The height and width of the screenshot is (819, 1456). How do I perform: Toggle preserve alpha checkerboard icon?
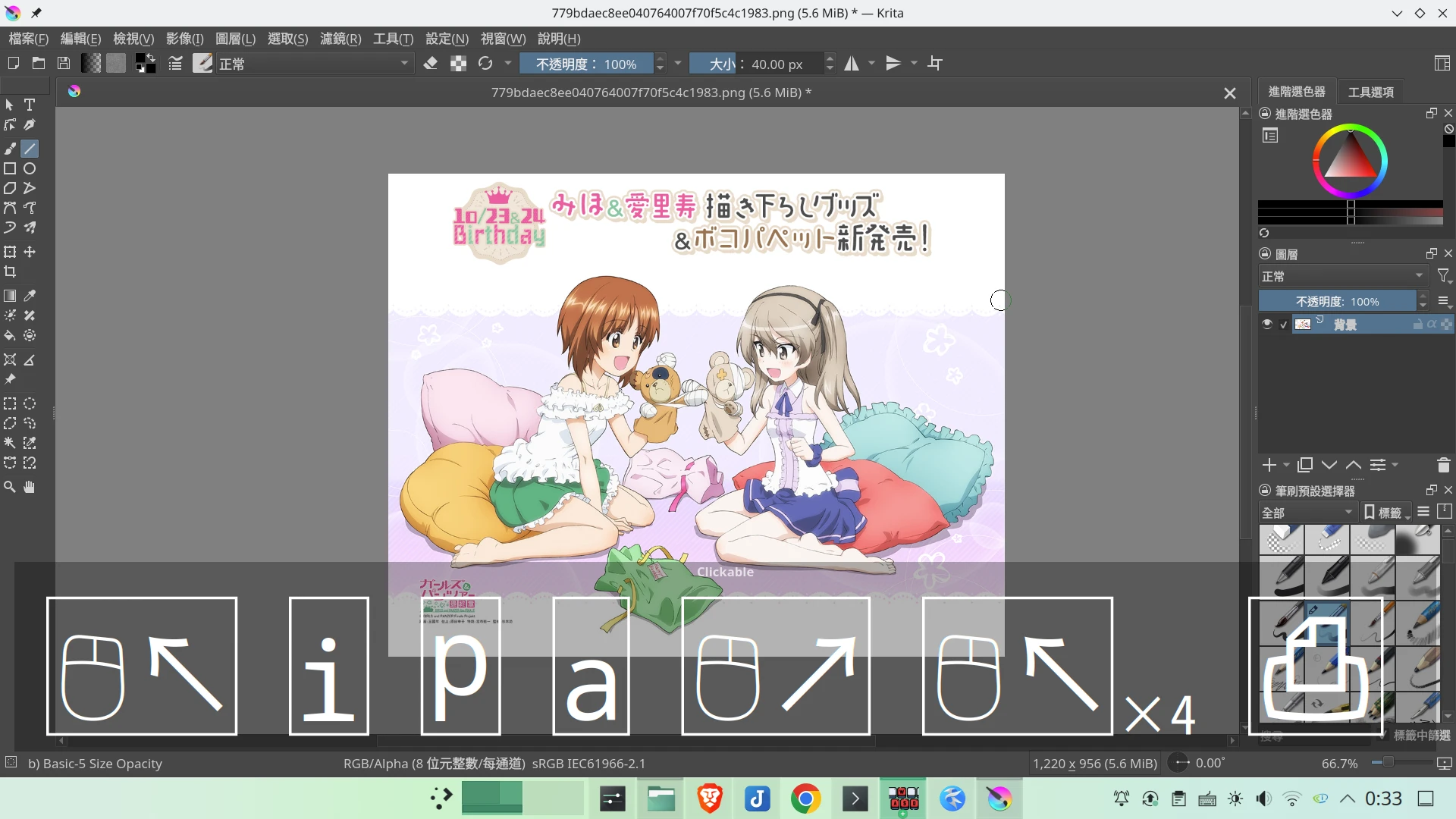click(x=458, y=64)
